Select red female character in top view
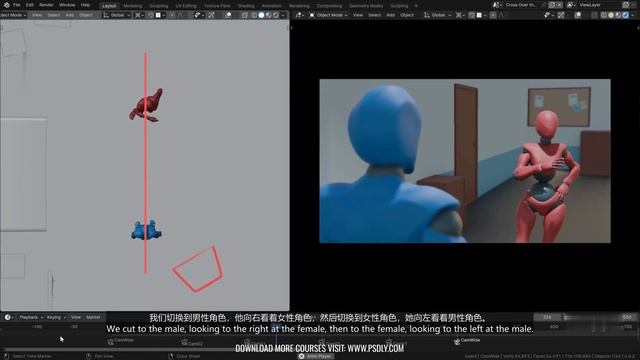This screenshot has width=640, height=360. point(146,106)
